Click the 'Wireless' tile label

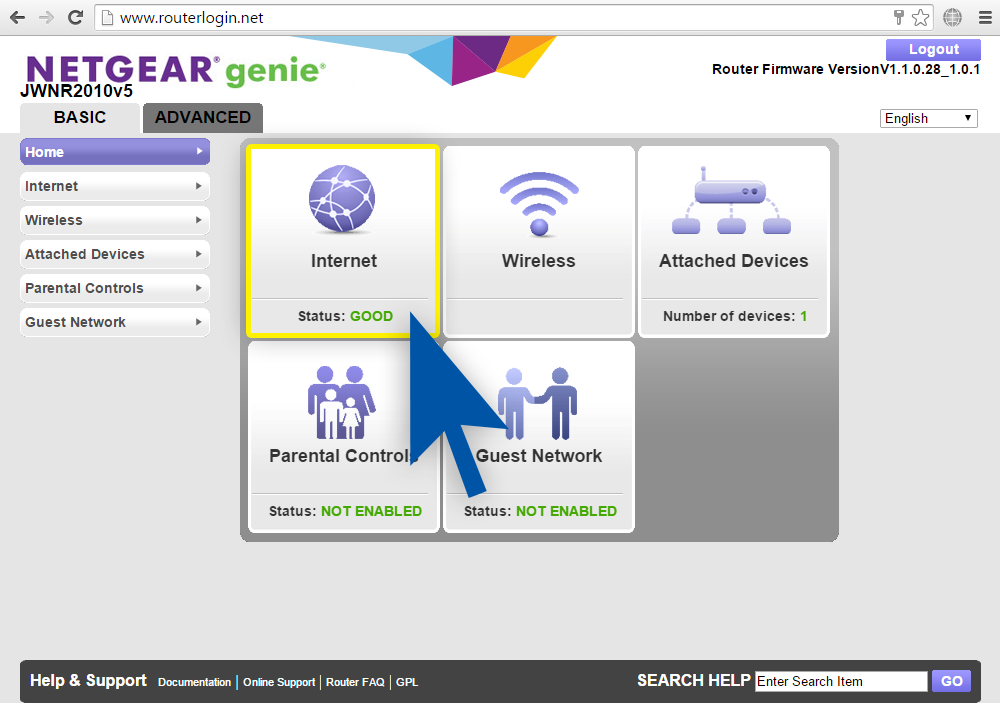[539, 260]
